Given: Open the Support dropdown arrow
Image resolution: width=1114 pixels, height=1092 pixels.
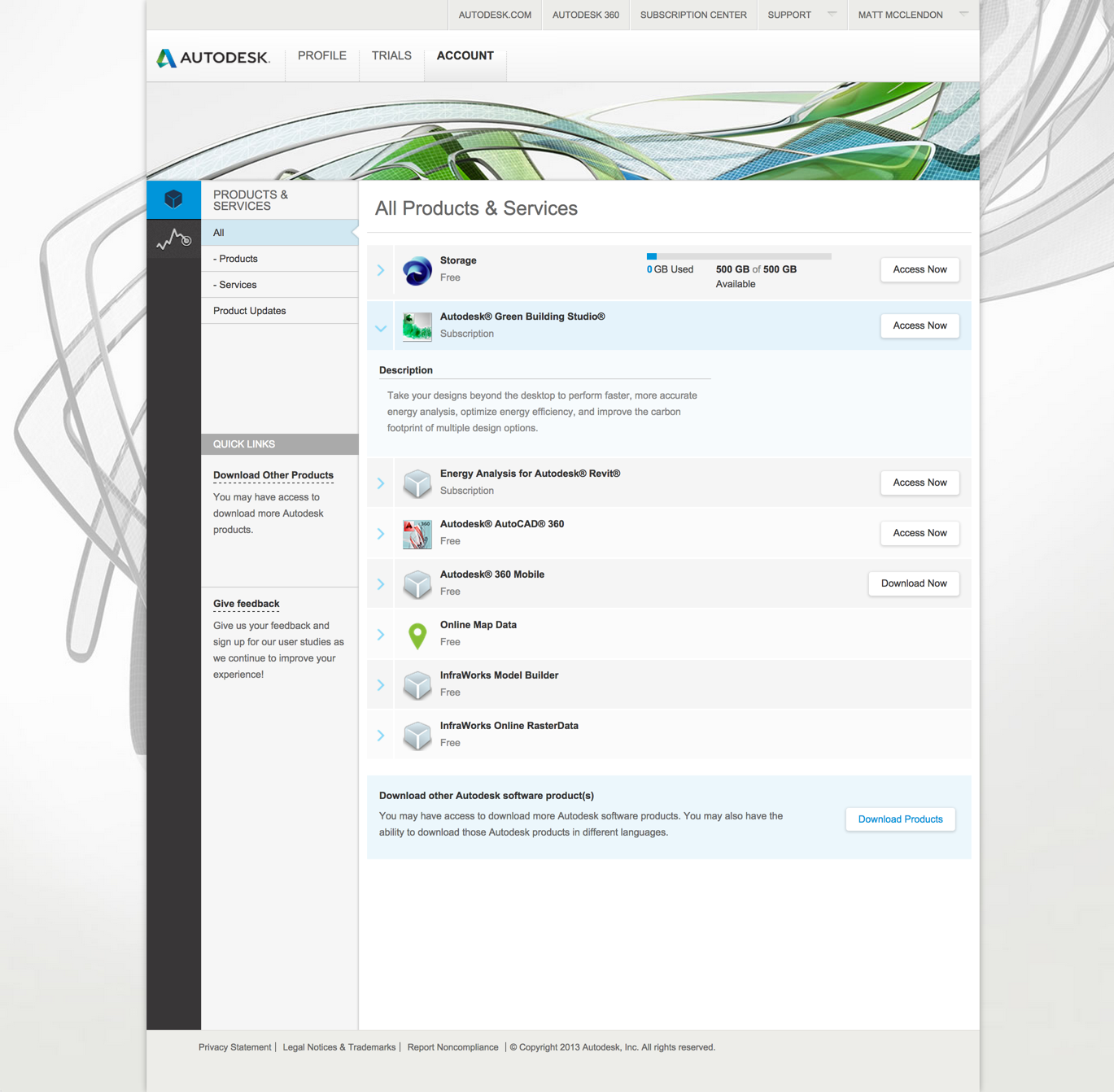Looking at the screenshot, I should pyautogui.click(x=832, y=14).
